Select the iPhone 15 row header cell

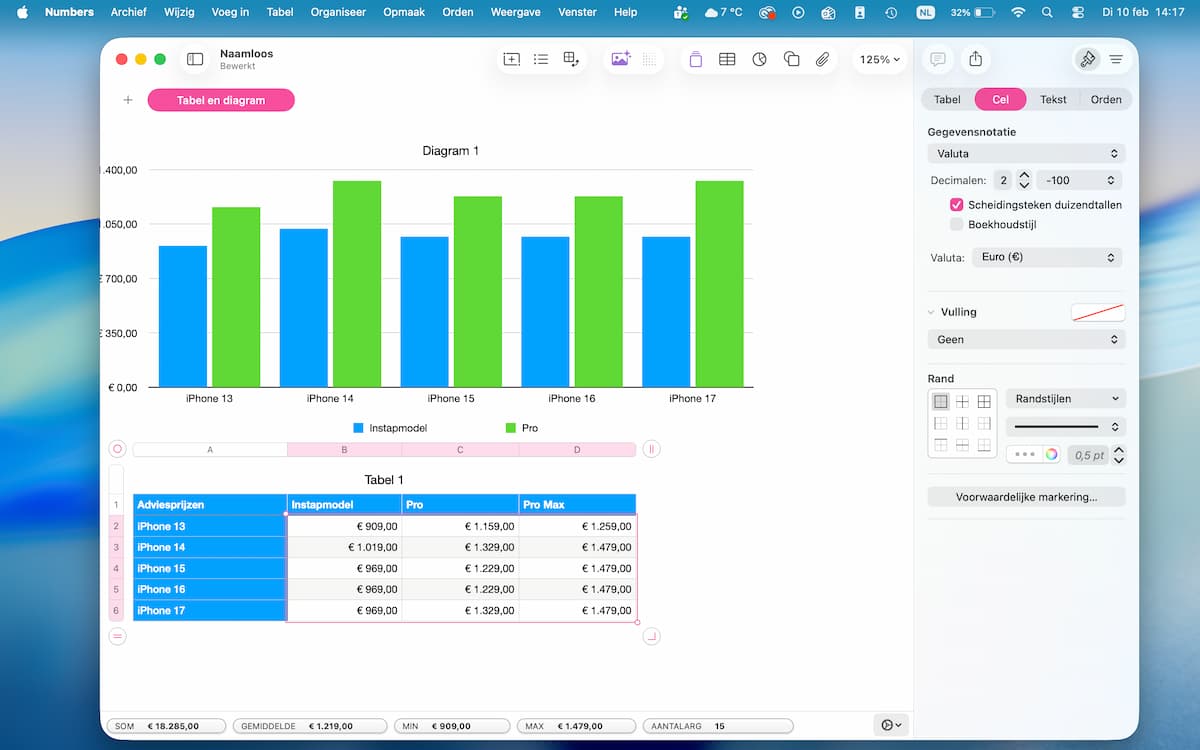point(210,568)
